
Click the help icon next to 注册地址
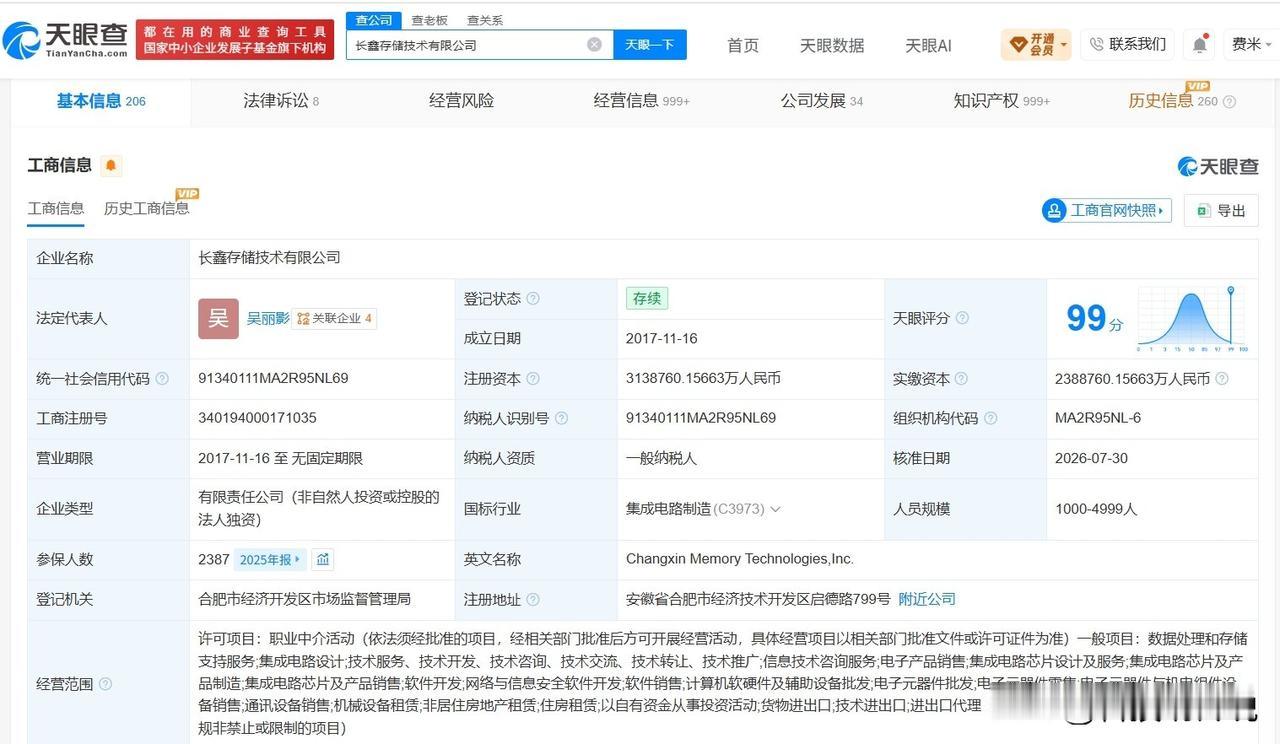(x=533, y=600)
